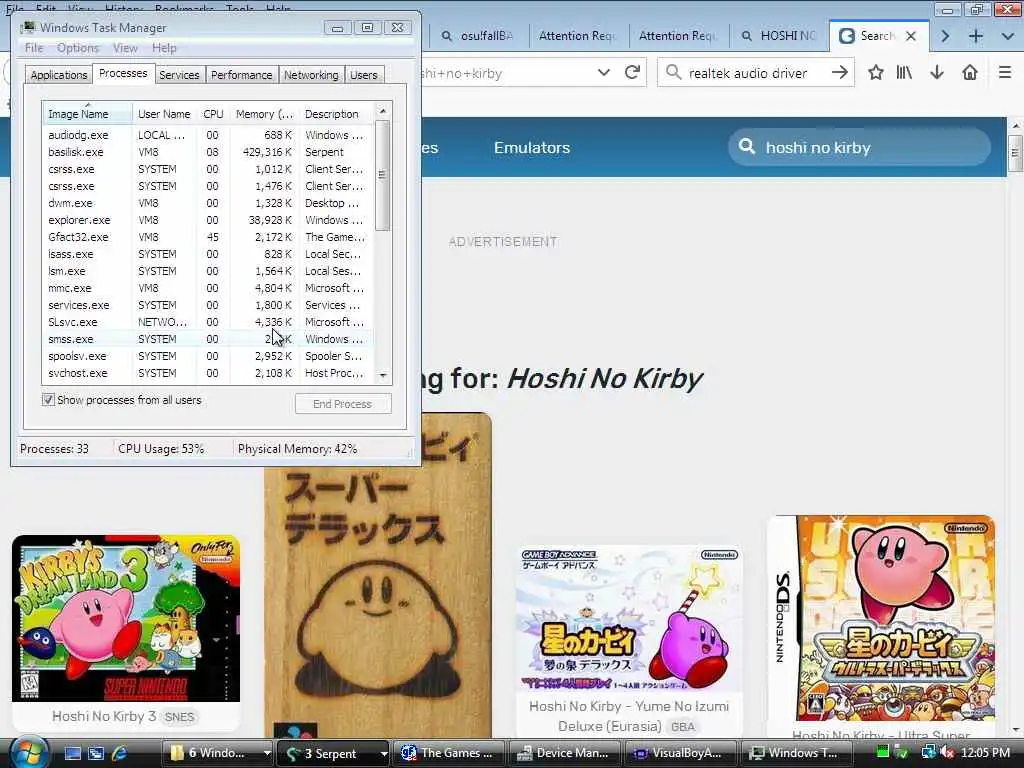Select the Nintendo DS Kirby cover thumbnail
Screen dimensions: 1024x768
click(x=882, y=617)
